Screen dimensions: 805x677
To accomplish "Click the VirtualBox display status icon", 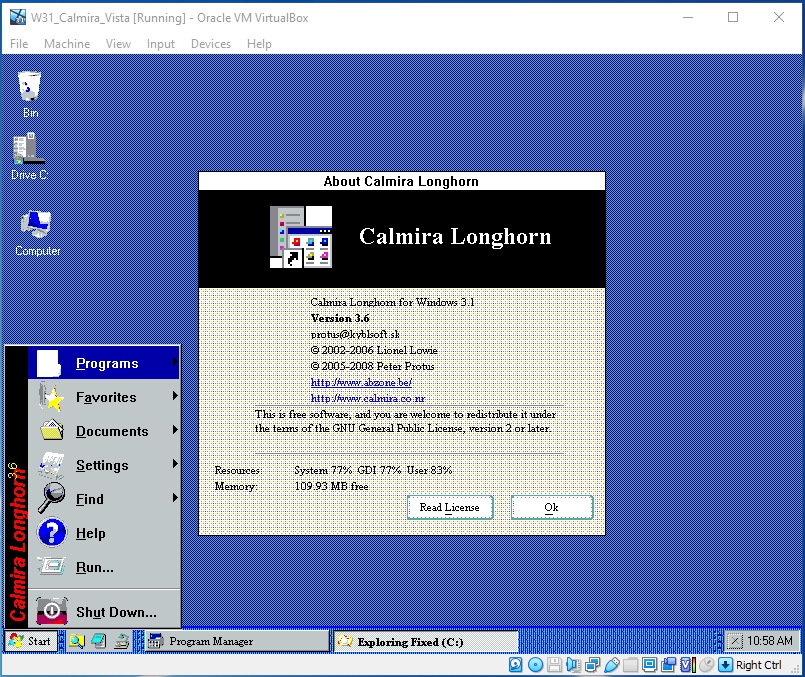I will [649, 665].
